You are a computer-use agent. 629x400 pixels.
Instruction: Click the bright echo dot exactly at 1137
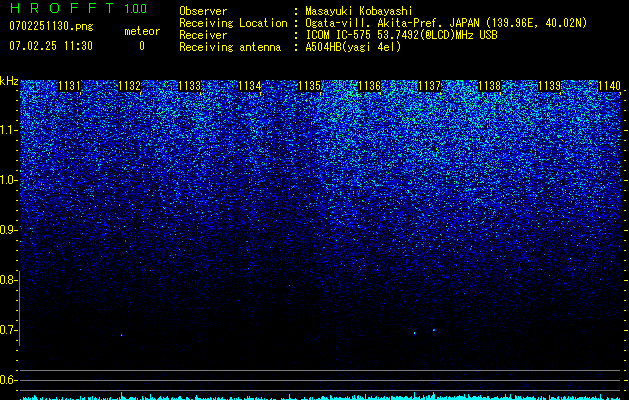434,330
